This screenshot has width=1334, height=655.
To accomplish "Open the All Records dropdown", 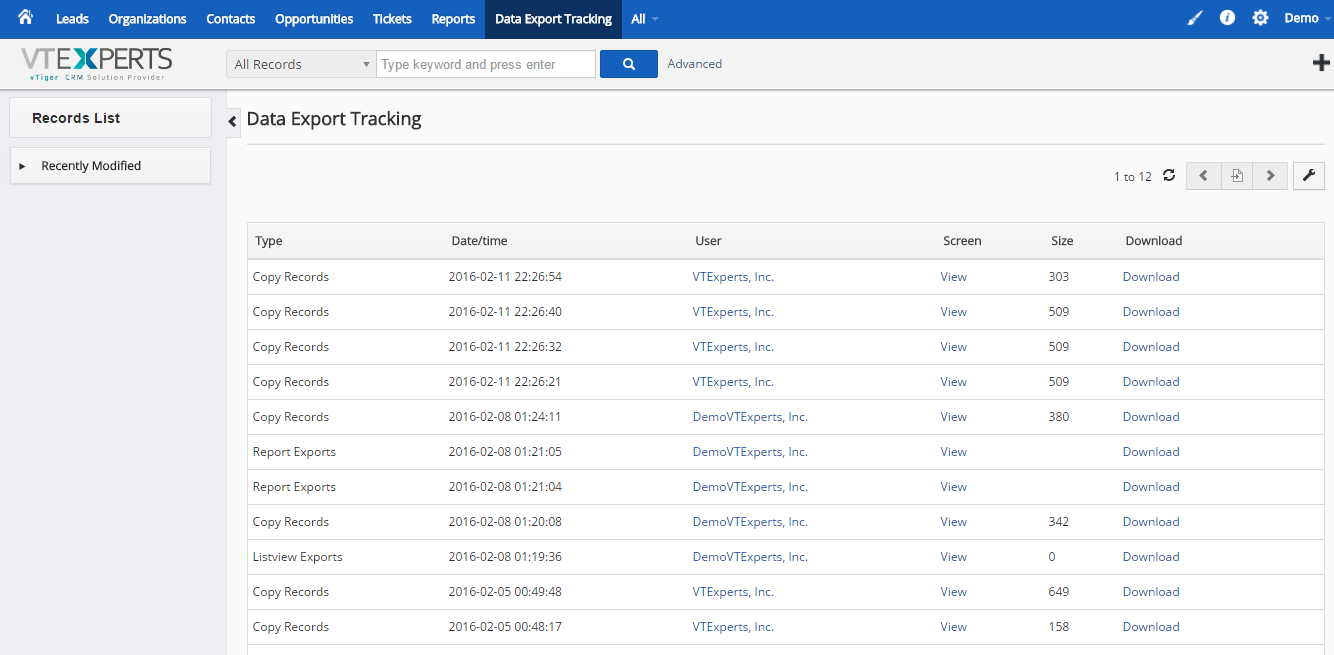I will [301, 64].
